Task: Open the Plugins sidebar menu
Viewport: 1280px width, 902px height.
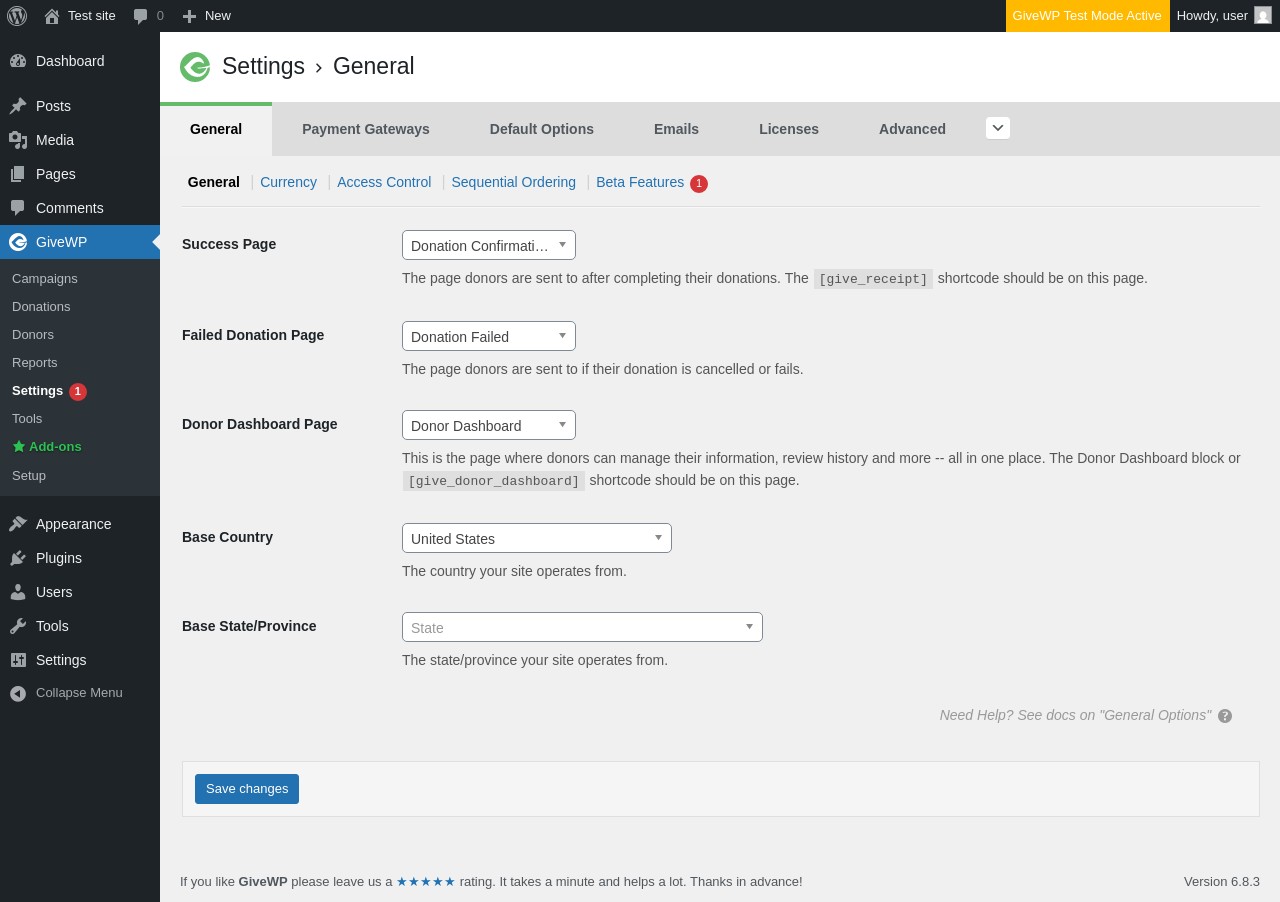Action: [59, 558]
